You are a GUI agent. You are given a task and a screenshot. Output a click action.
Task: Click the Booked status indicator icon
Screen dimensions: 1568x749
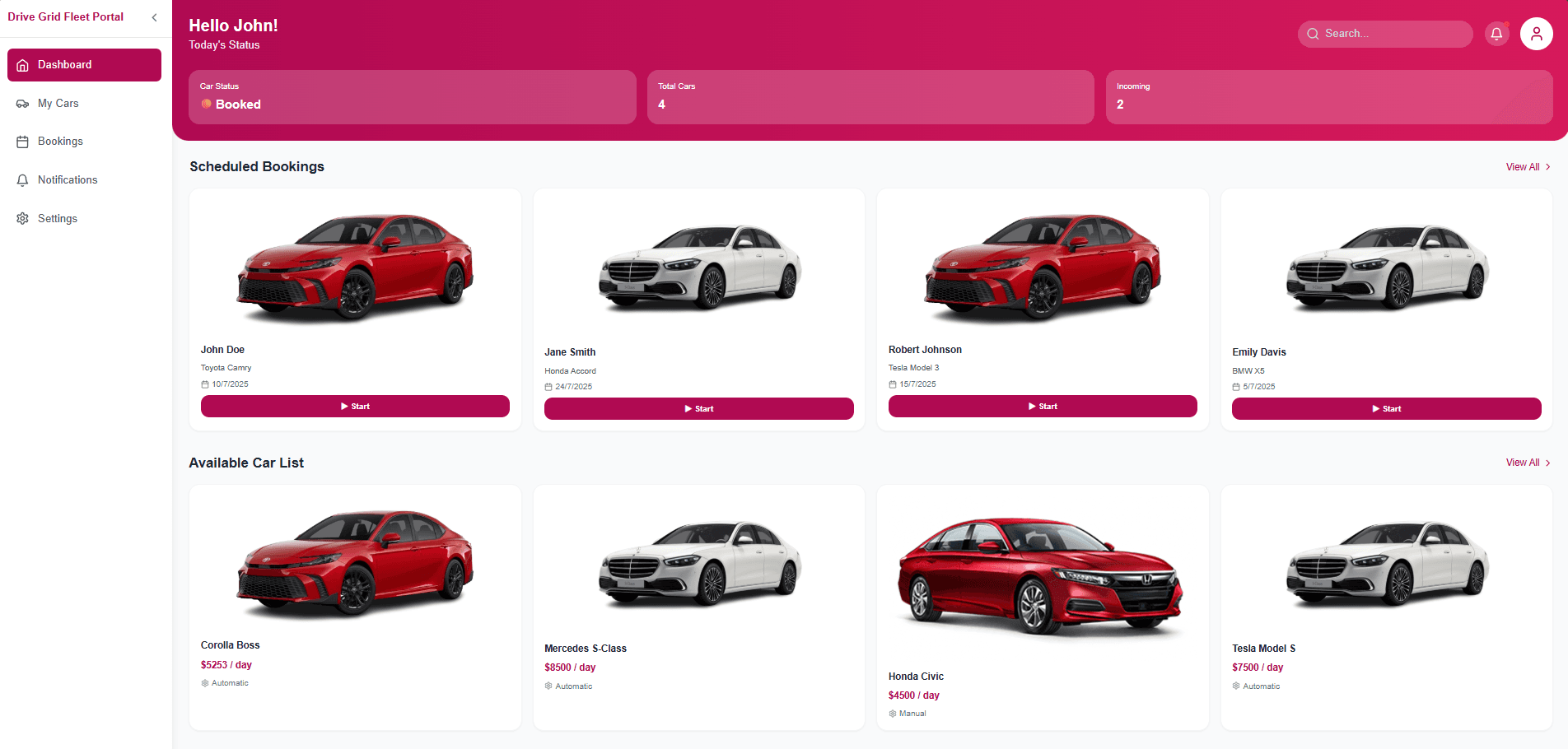pos(206,105)
